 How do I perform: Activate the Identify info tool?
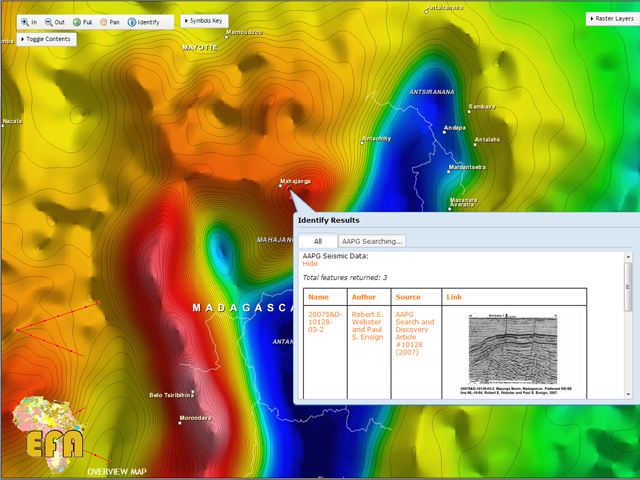[144, 22]
